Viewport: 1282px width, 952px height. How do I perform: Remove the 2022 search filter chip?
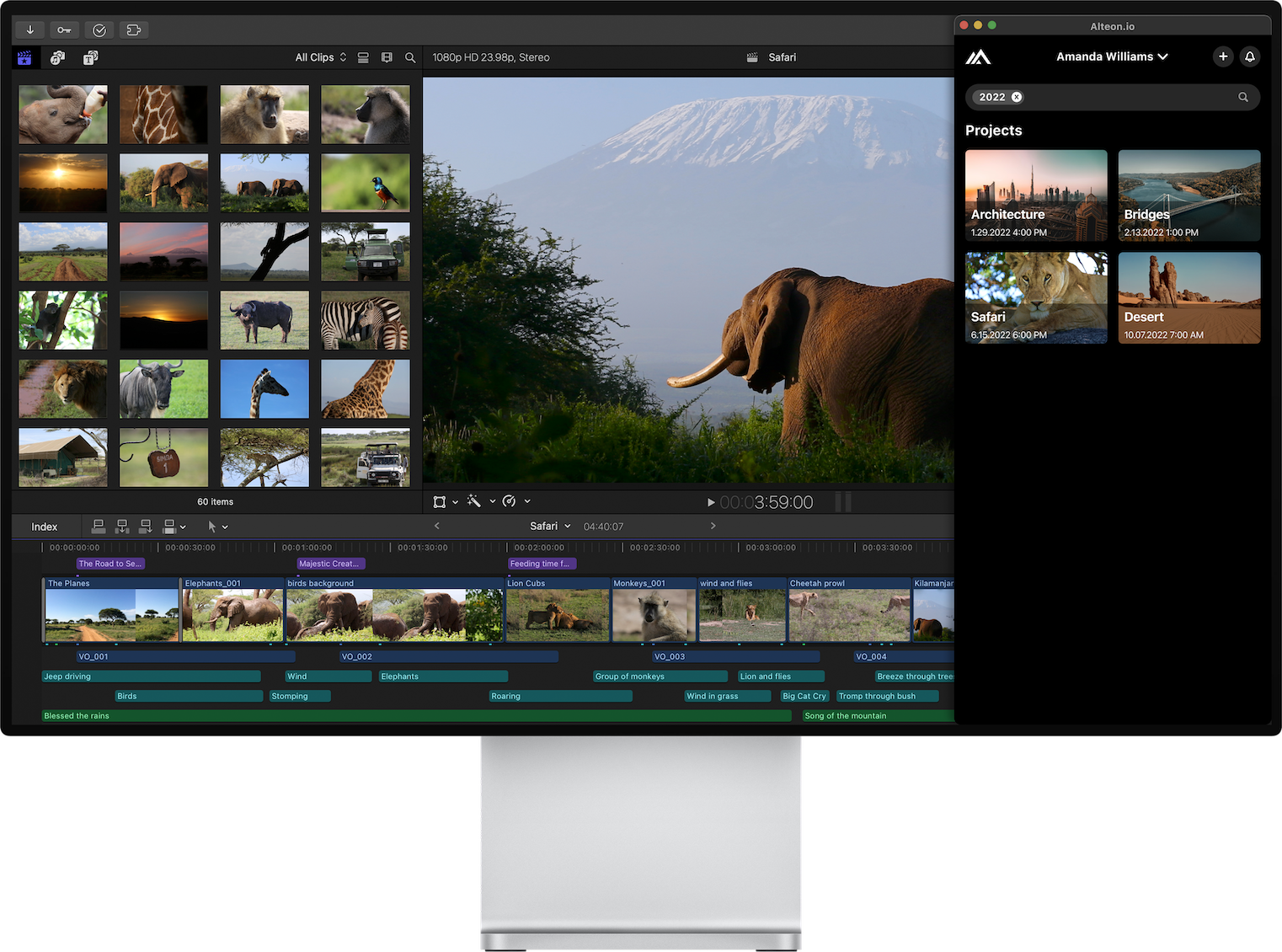coord(1017,97)
